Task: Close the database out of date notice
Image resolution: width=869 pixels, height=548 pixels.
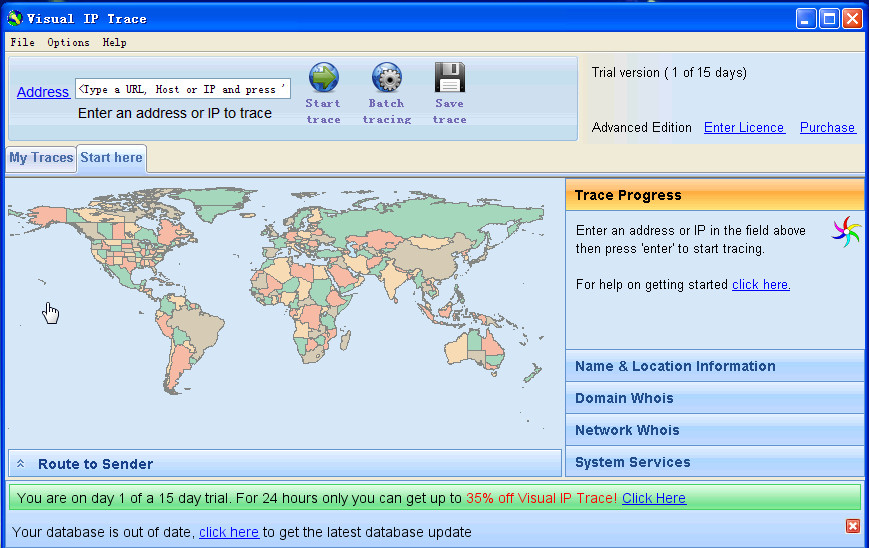Action: click(x=852, y=526)
